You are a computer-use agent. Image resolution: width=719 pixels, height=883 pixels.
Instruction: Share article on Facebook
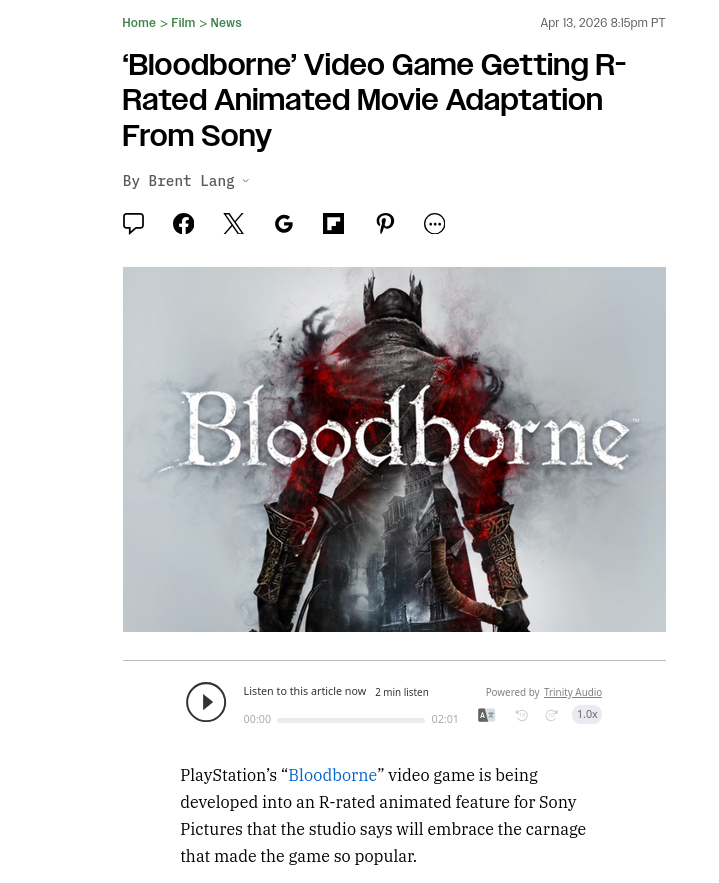click(x=184, y=224)
